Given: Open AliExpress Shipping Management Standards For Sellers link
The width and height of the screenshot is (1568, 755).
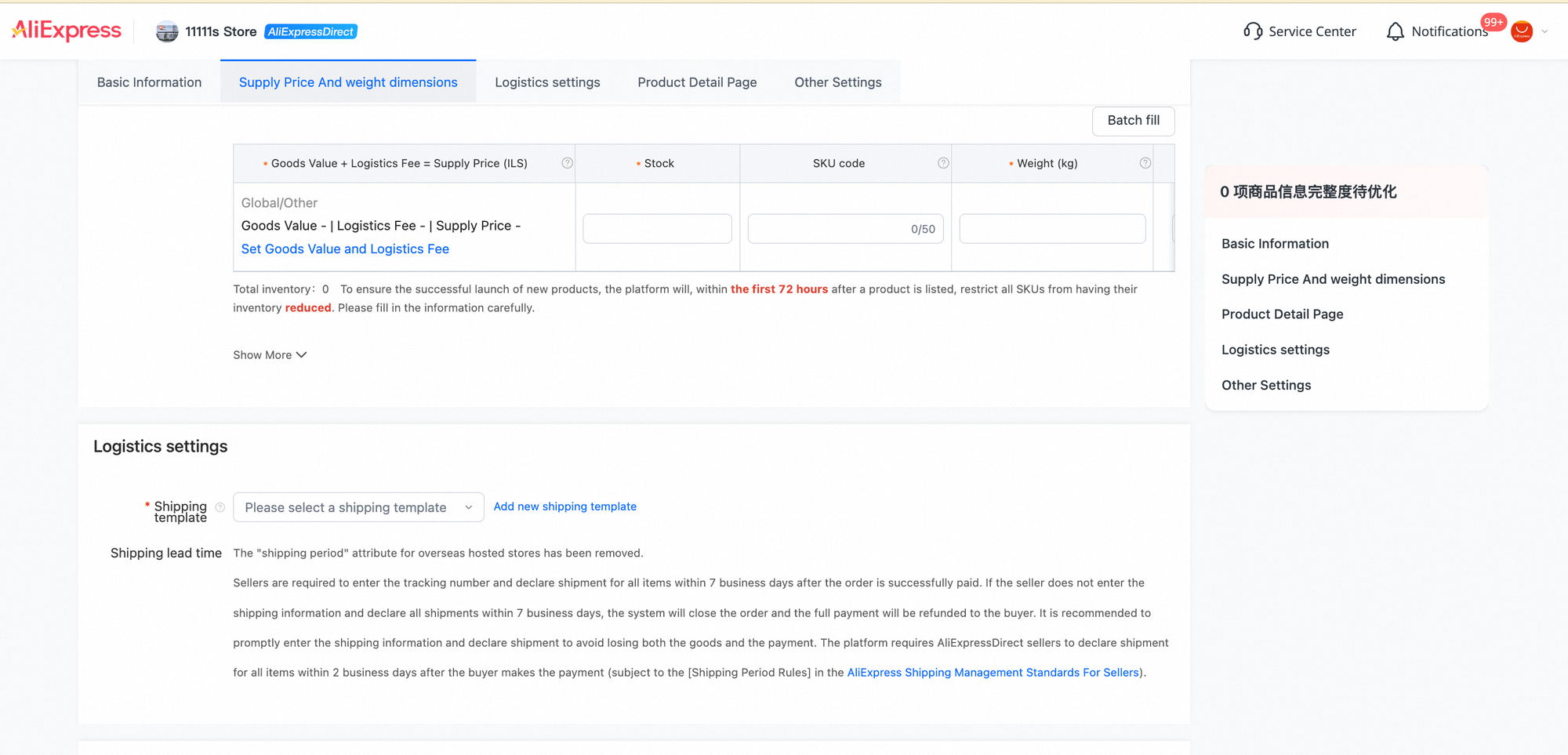Looking at the screenshot, I should 993,673.
